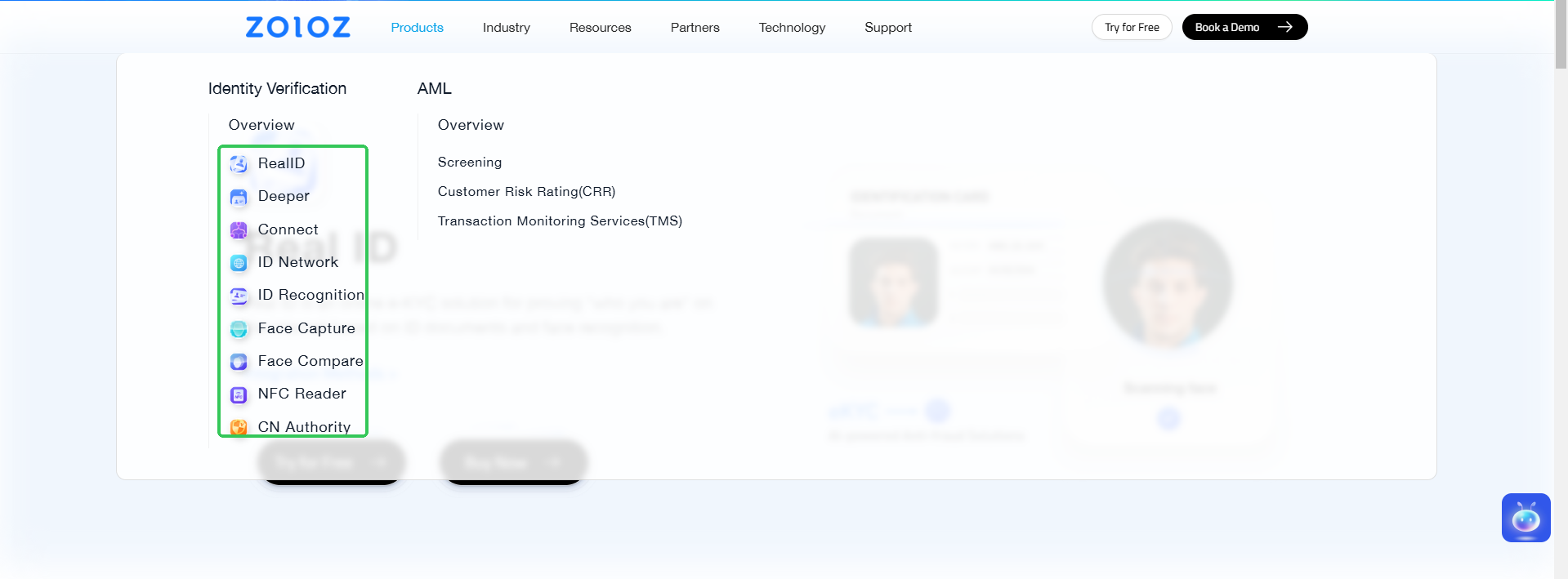Open the Technology menu
This screenshot has height=579, width=1568.
pos(793,27)
